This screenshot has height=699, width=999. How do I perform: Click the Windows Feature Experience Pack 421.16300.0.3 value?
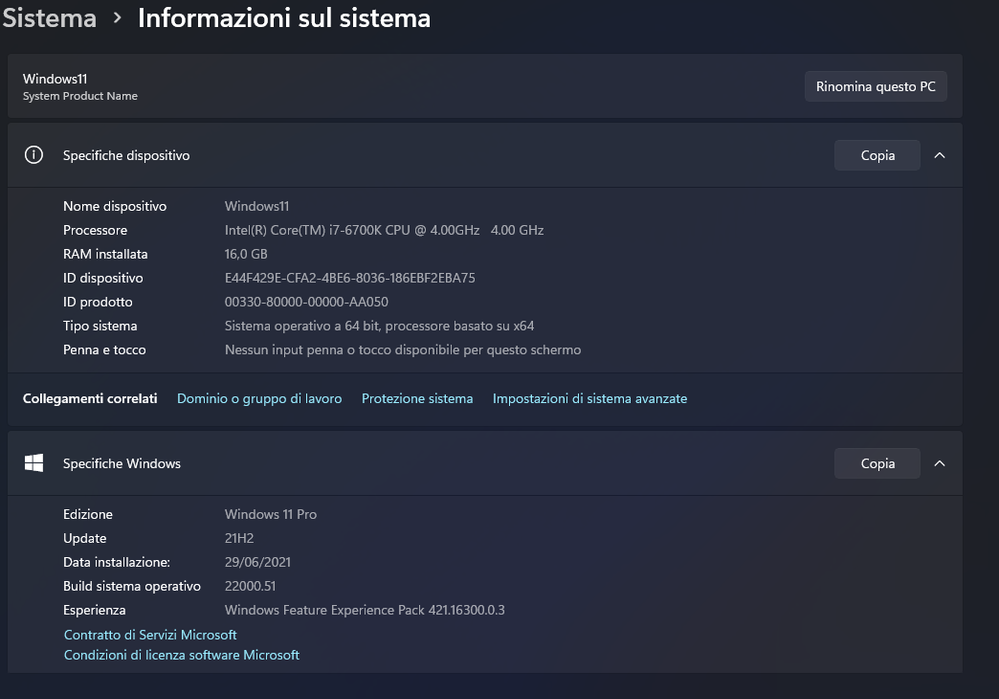364,610
